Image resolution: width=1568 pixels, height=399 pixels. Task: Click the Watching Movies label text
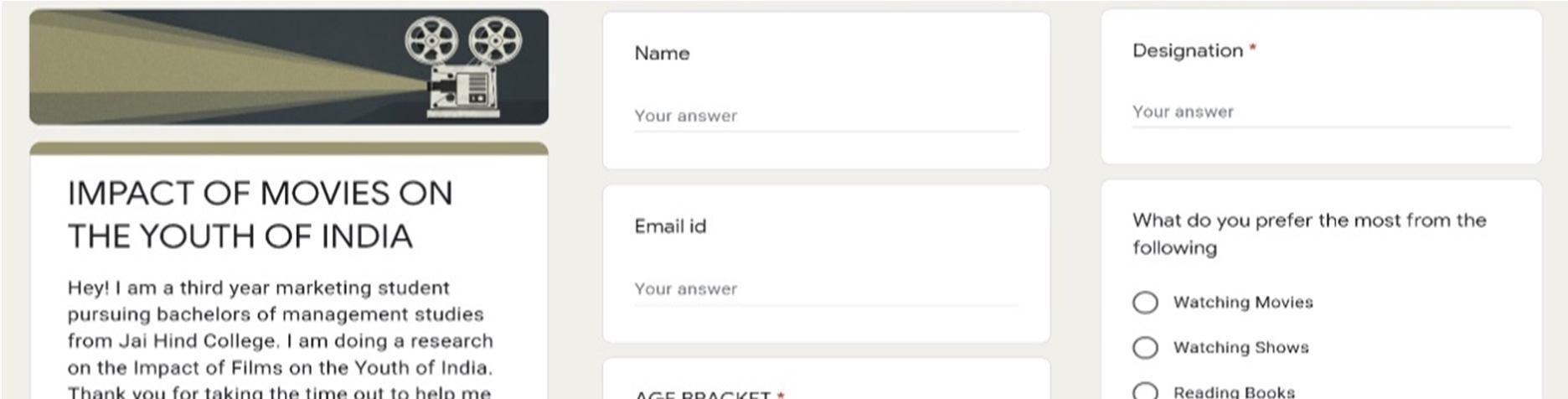(x=1243, y=303)
